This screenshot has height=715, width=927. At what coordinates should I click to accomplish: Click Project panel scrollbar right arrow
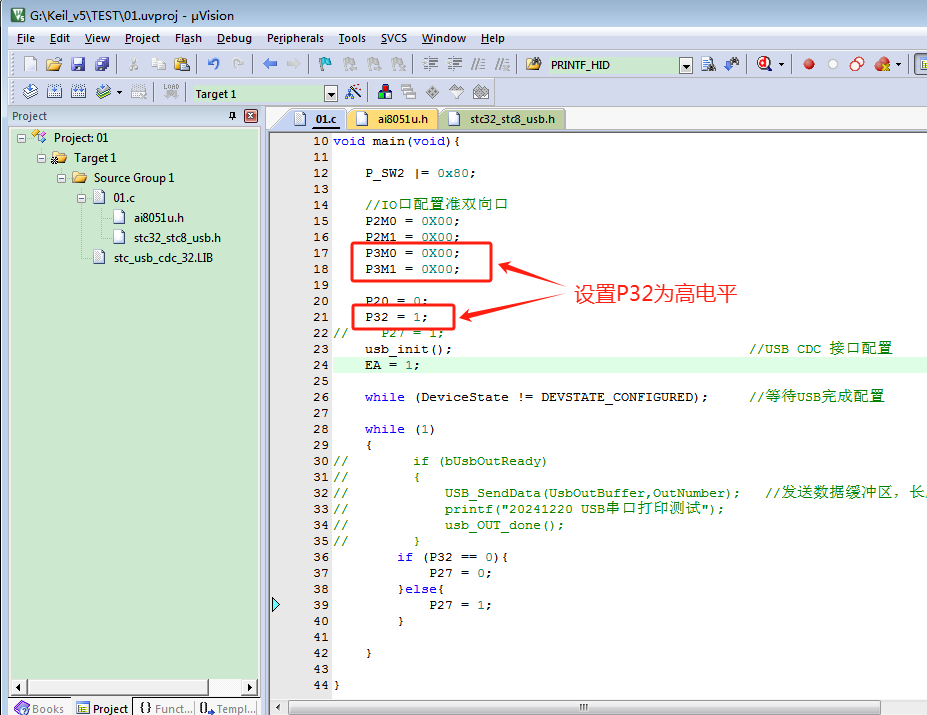click(249, 687)
